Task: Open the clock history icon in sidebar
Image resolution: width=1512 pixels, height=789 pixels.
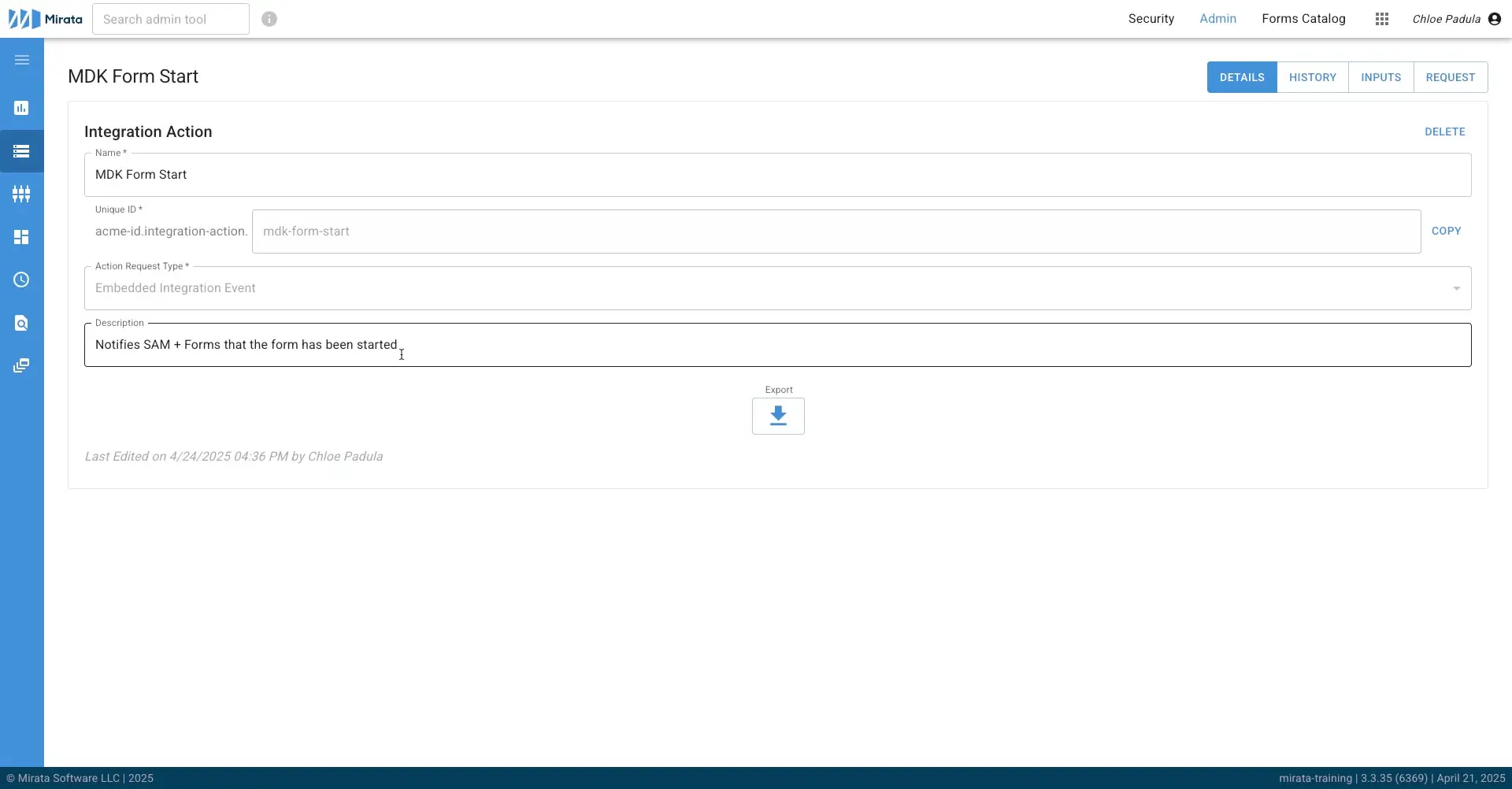Action: click(x=21, y=280)
